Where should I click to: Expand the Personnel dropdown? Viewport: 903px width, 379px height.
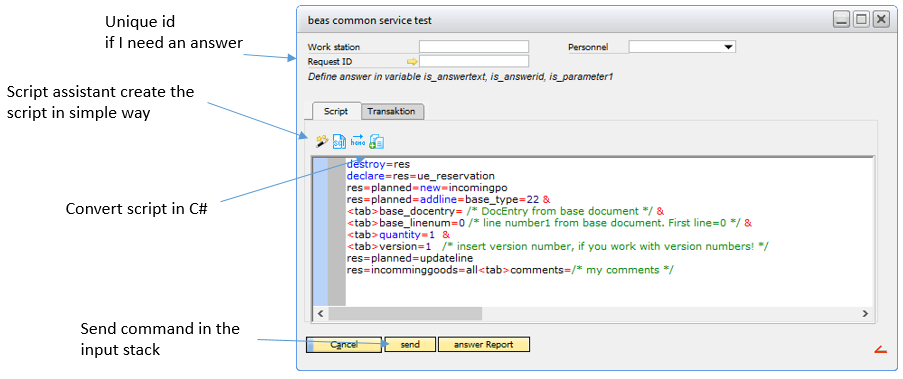pyautogui.click(x=729, y=47)
